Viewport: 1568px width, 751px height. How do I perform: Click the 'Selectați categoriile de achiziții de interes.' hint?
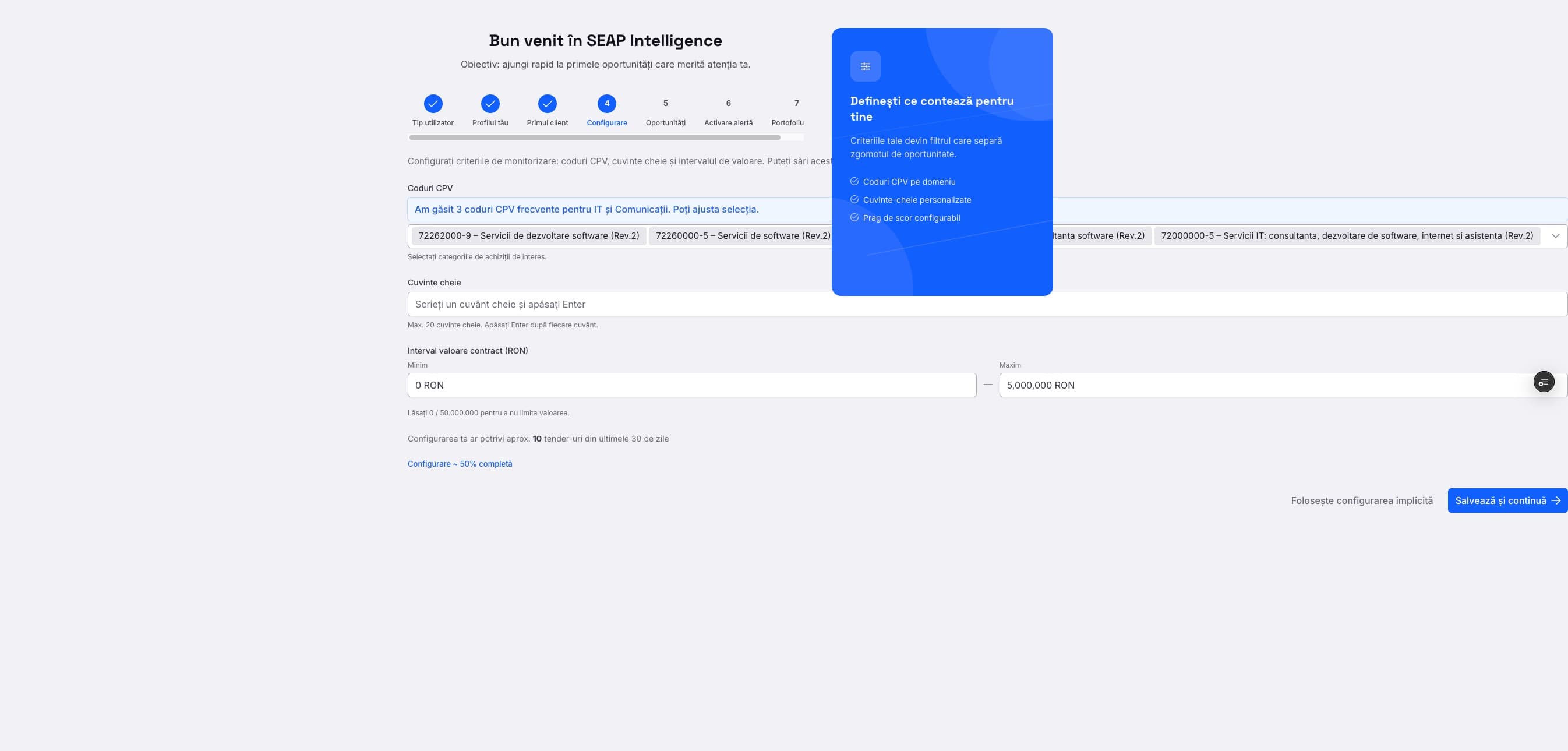coord(476,256)
